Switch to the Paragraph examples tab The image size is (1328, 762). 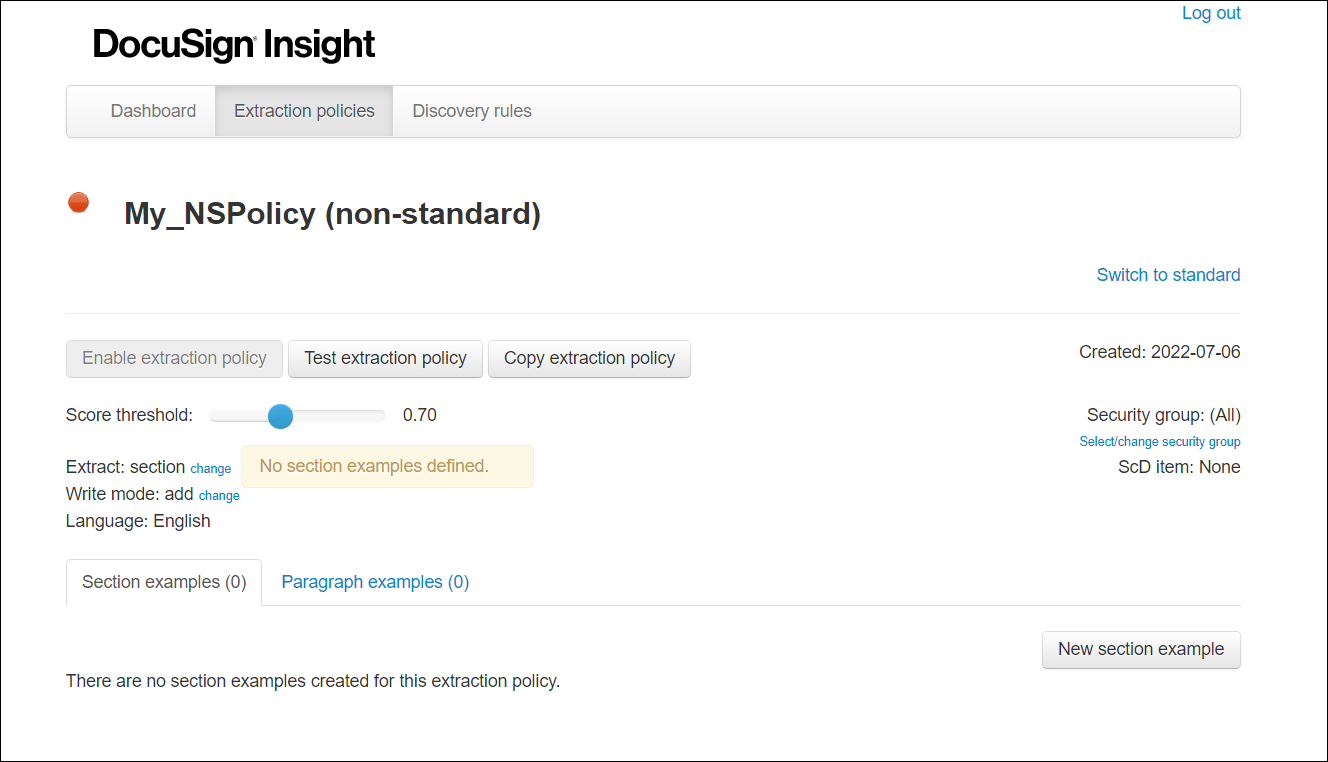[374, 581]
